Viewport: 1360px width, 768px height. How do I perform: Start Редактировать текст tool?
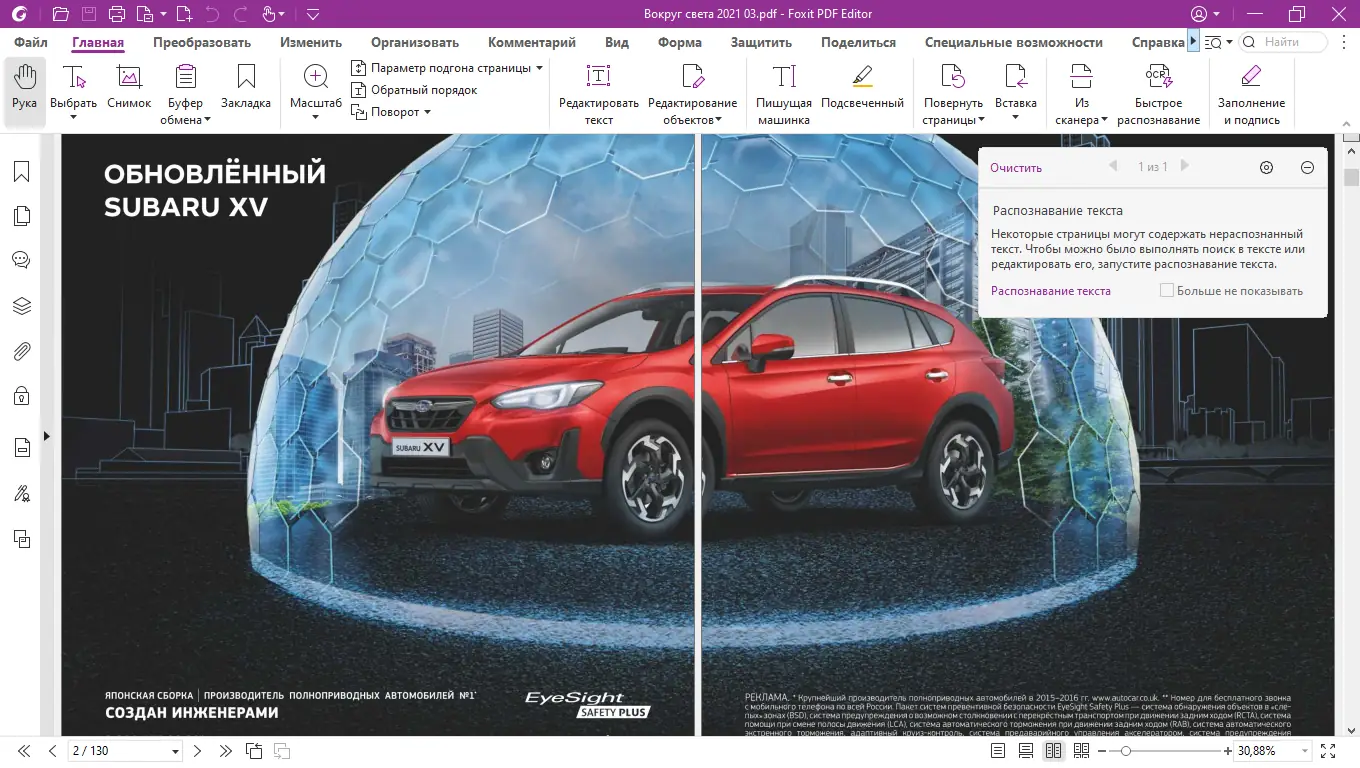click(599, 94)
